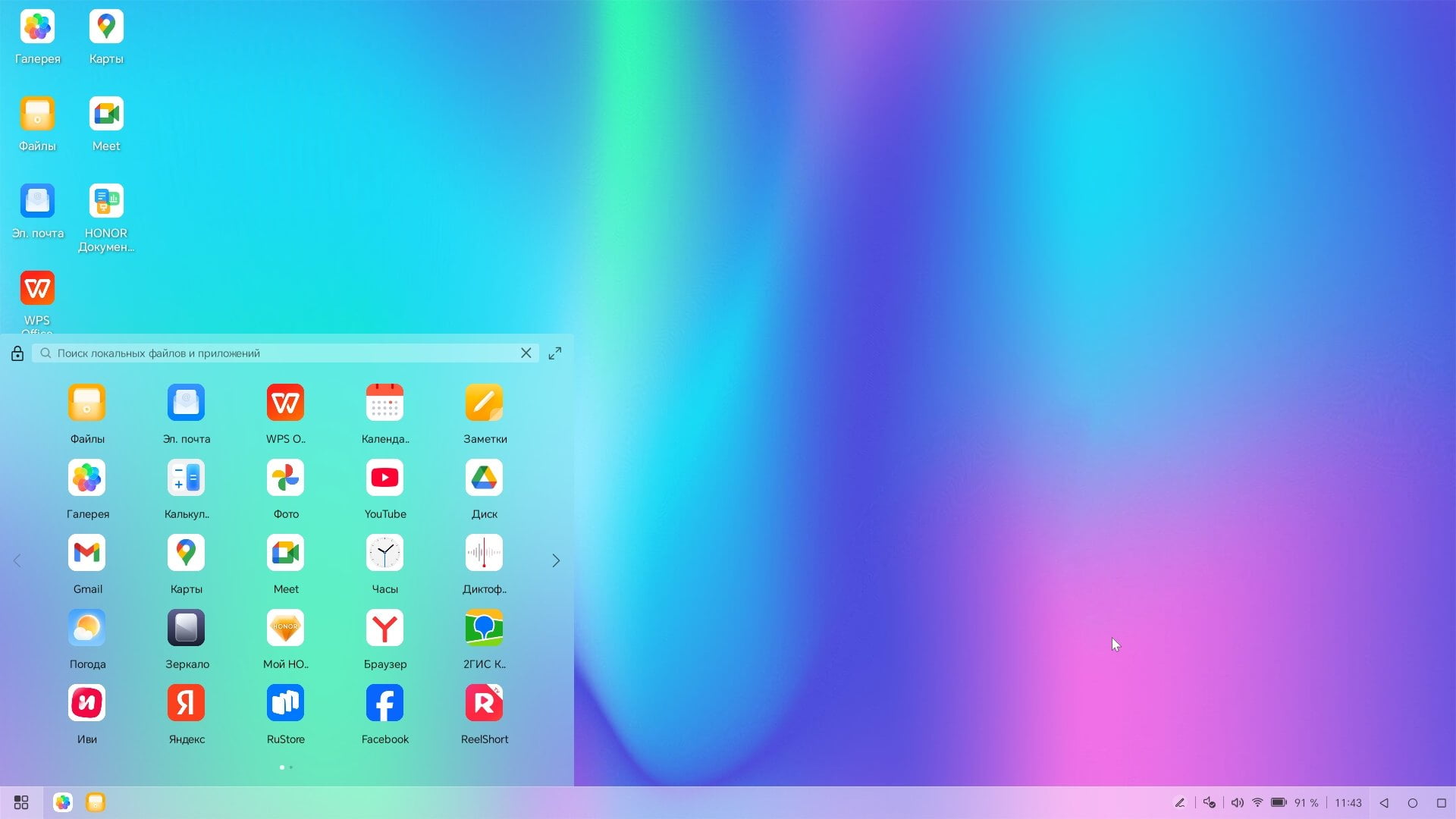Image resolution: width=1456 pixels, height=819 pixels.
Task: Click the 11:43 clock
Action: [1348, 802]
